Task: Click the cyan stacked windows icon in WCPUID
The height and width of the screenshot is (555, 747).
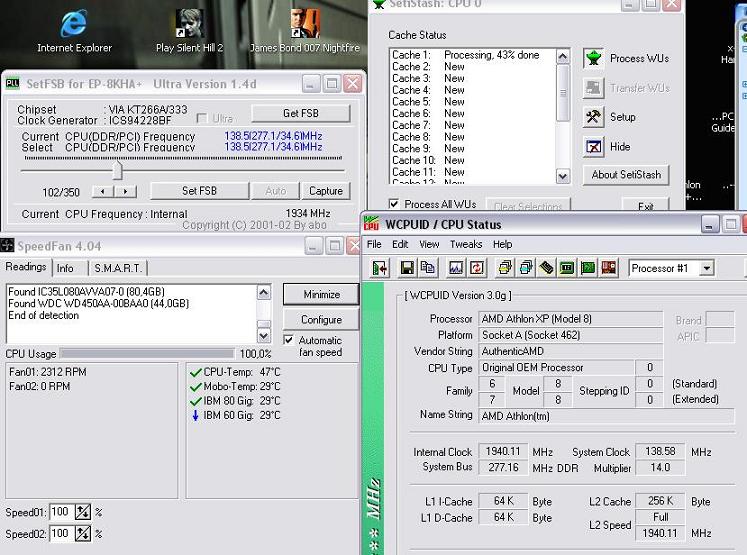Action: click(x=526, y=268)
